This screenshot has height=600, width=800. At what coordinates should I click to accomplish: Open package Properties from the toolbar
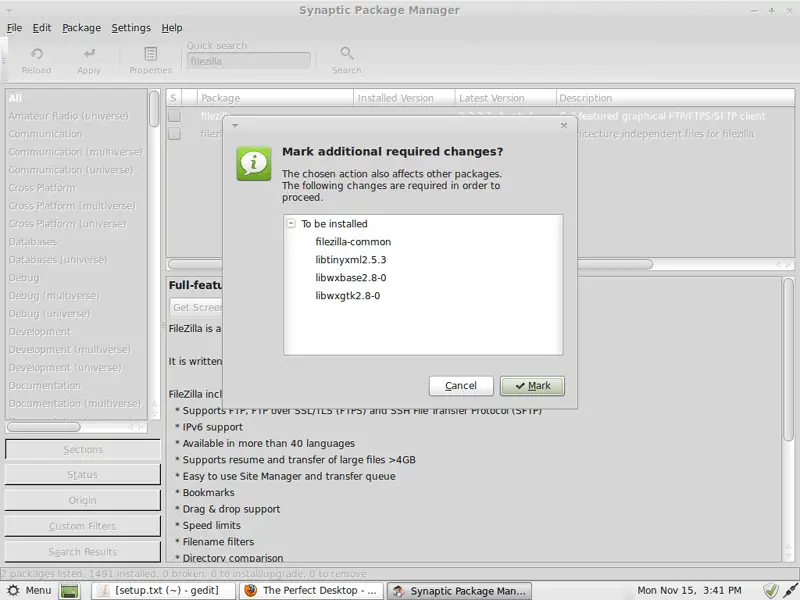coord(151,60)
